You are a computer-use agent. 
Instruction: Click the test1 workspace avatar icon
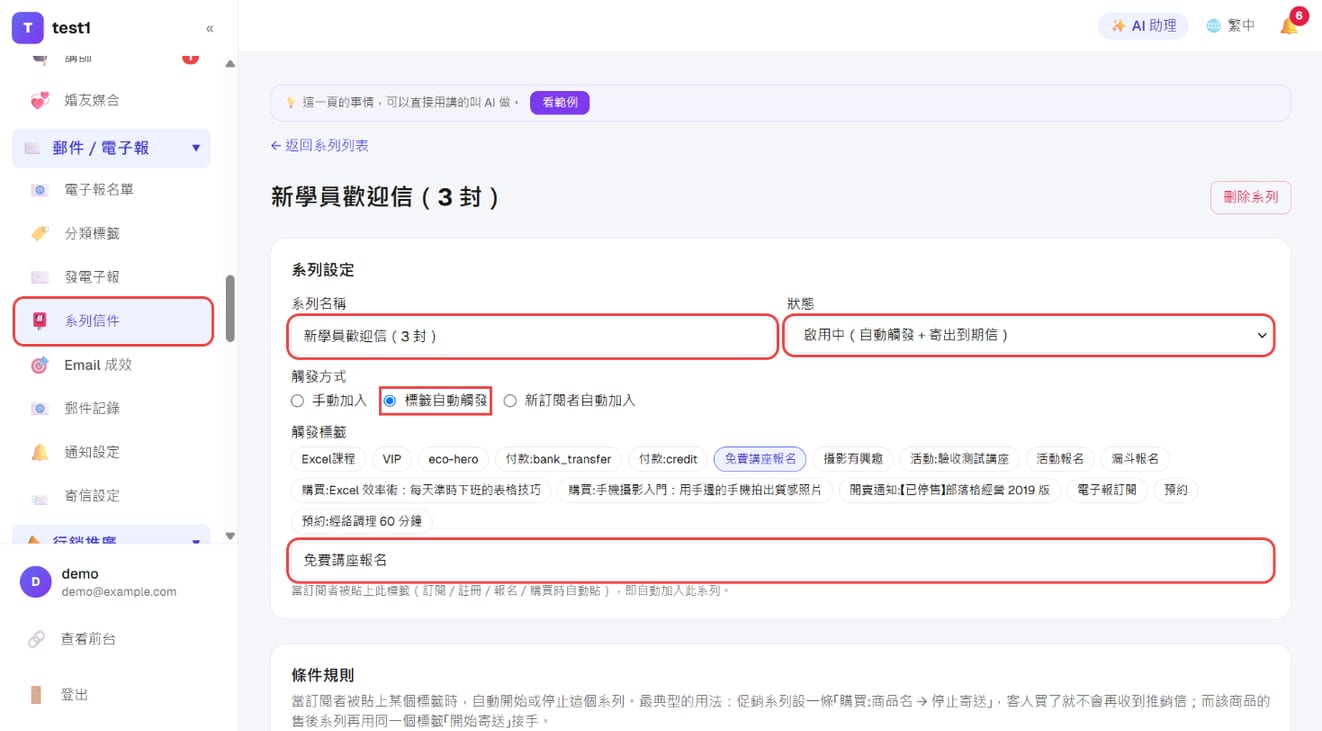pyautogui.click(x=27, y=28)
